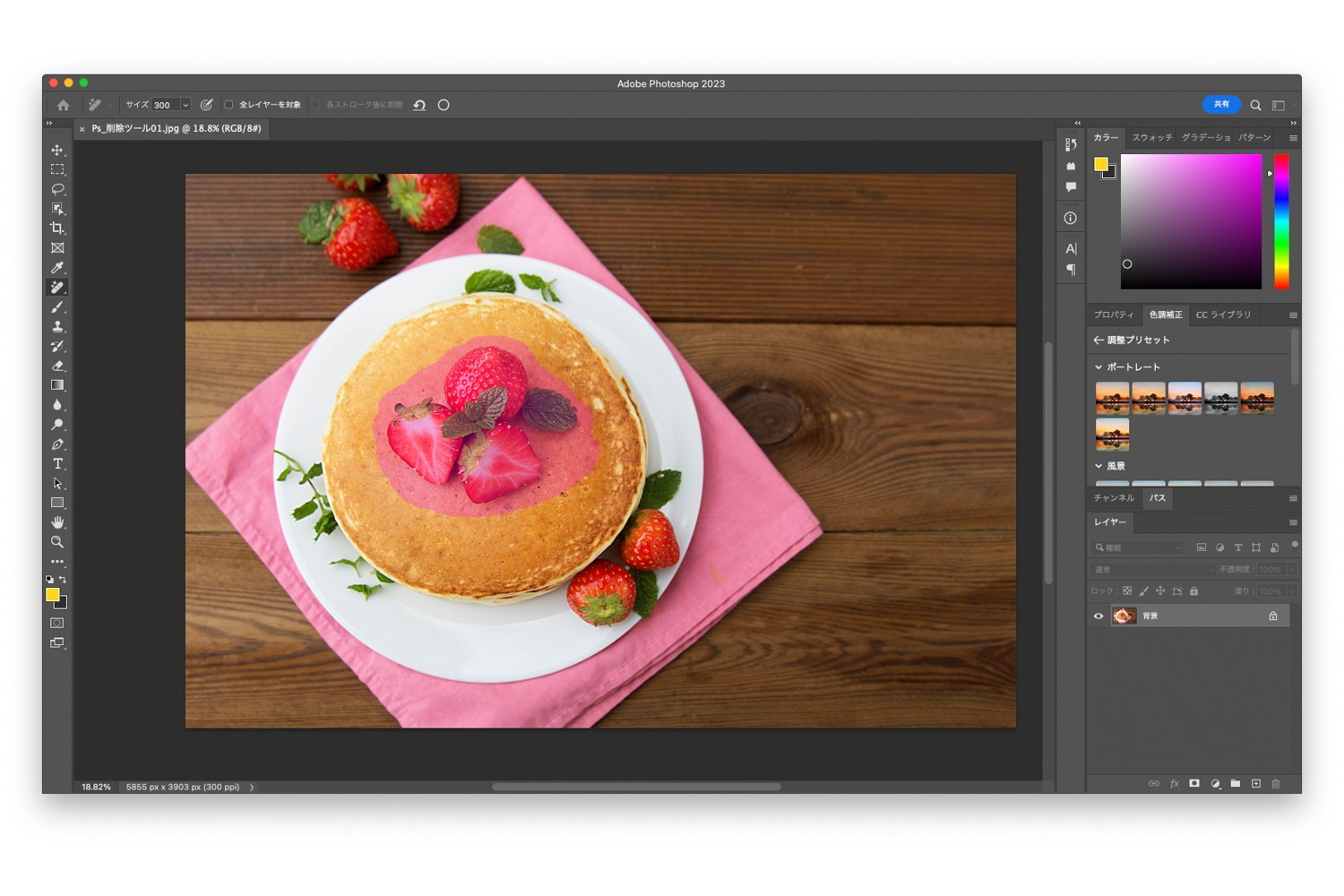
Task: Hide the 背景 layer with eye icon
Action: point(1098,616)
